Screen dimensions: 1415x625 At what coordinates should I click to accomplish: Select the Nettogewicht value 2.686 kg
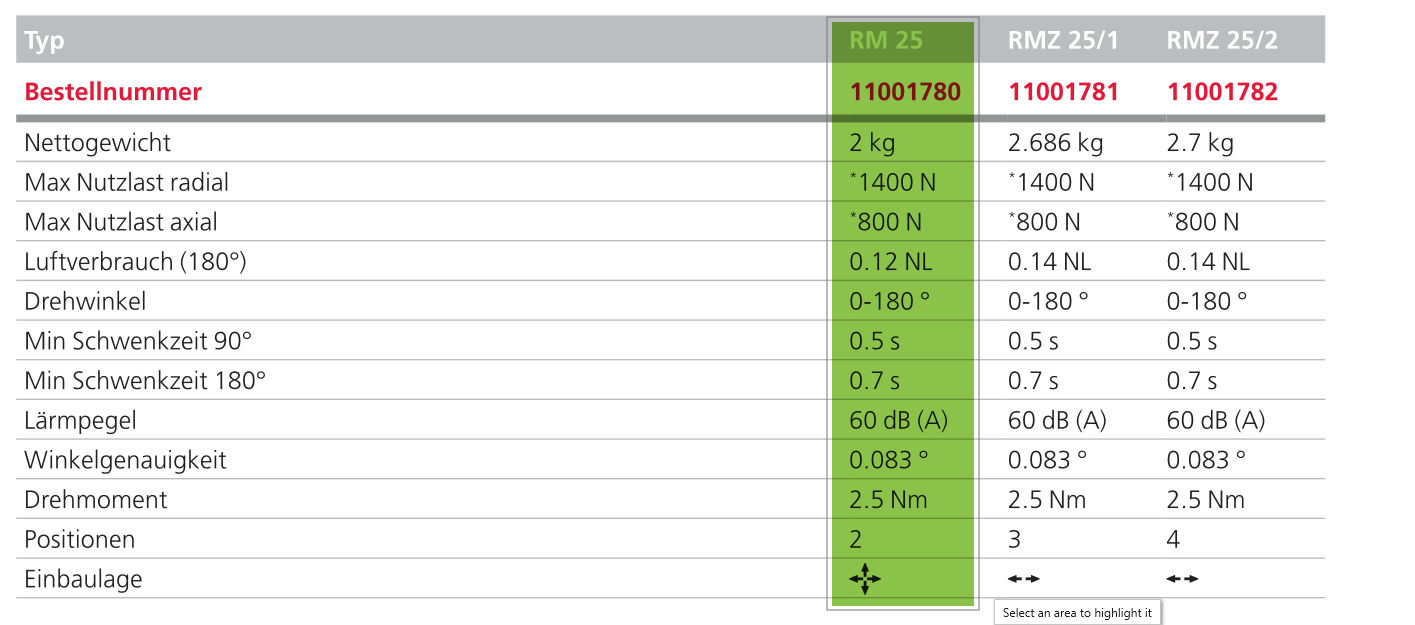[1055, 142]
